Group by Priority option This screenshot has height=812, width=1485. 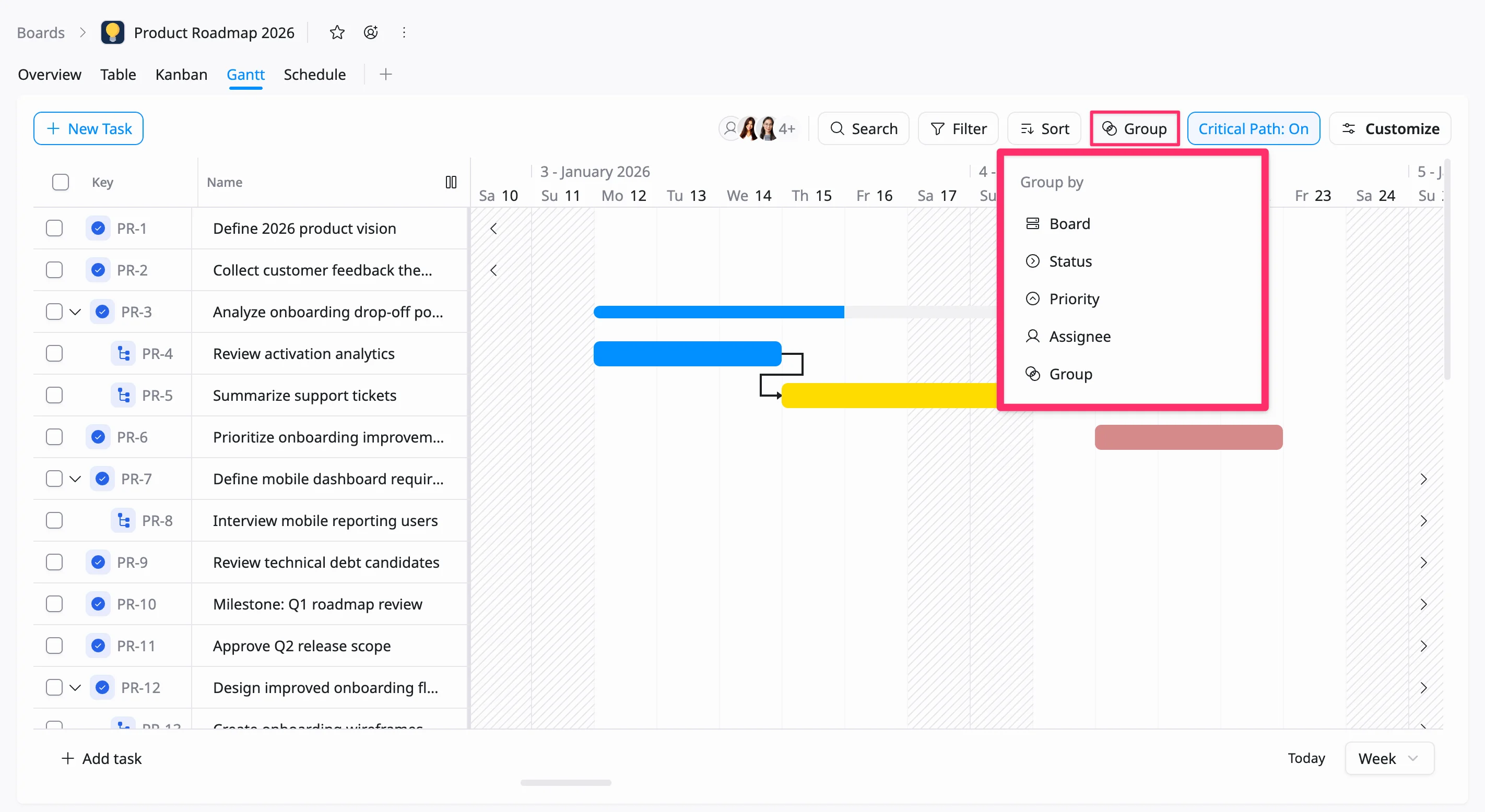point(1132,298)
